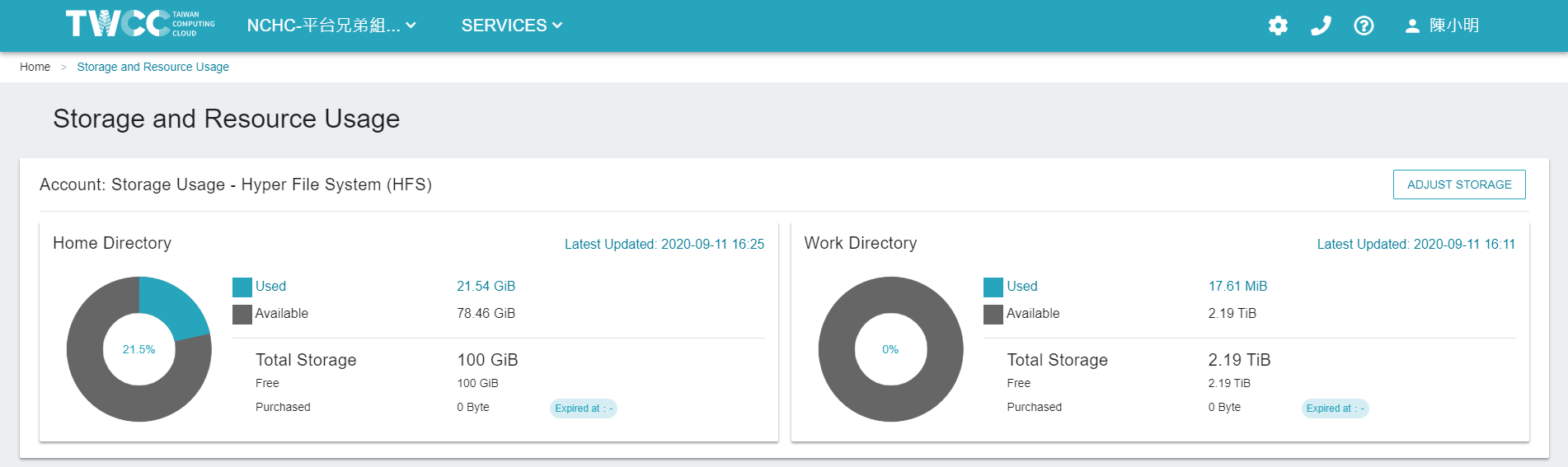The width and height of the screenshot is (1568, 467).
Task: Click the Home Directory donut chart
Action: pos(139,349)
